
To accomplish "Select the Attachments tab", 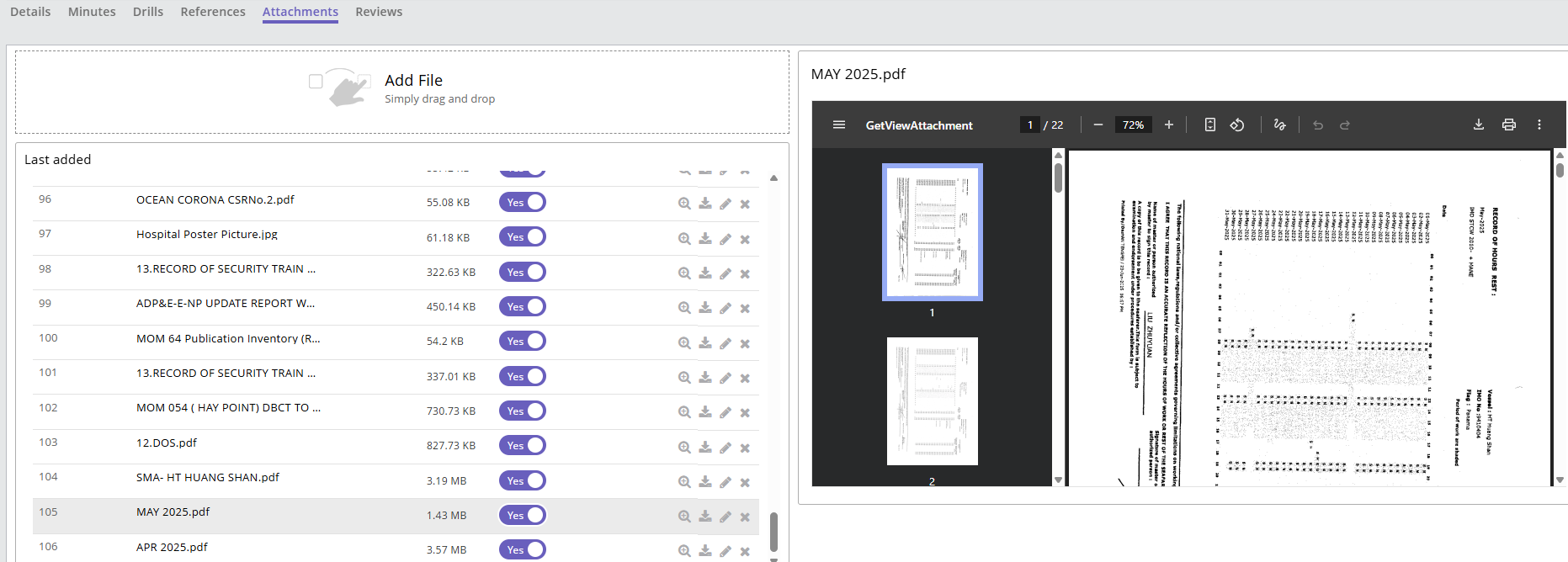I will (x=300, y=12).
